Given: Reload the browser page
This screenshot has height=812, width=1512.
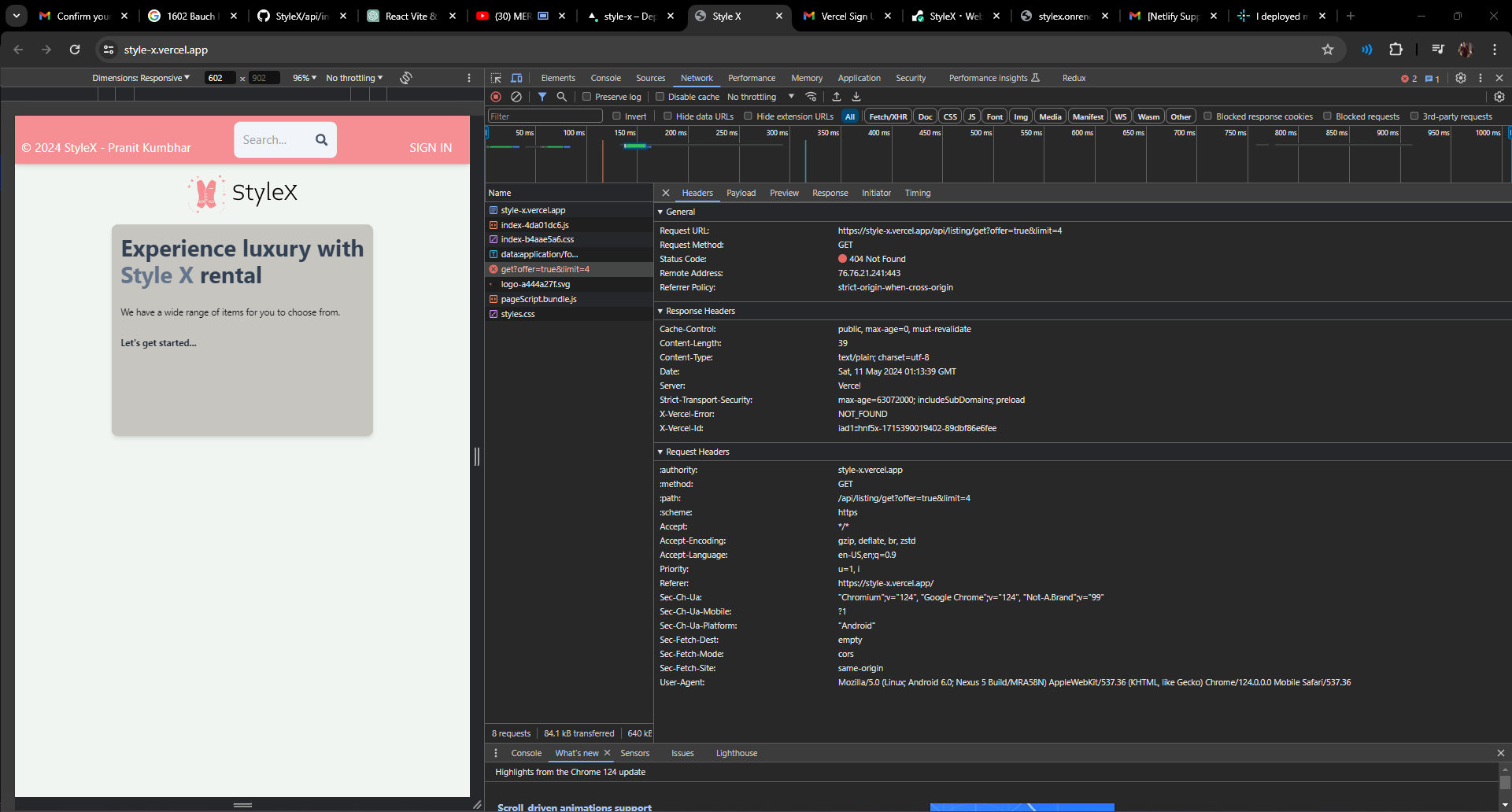Looking at the screenshot, I should coord(75,50).
